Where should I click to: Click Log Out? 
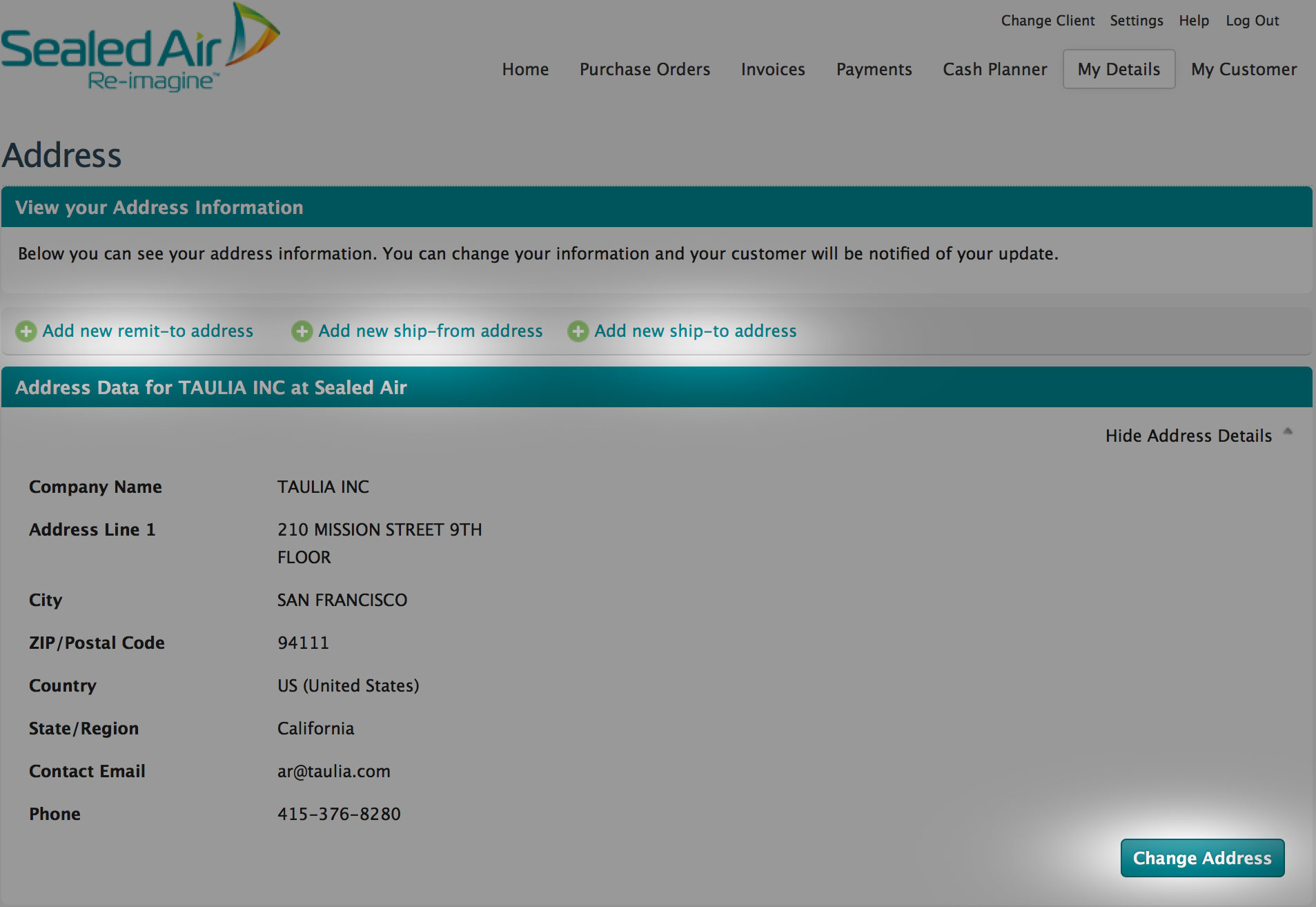pyautogui.click(x=1252, y=21)
